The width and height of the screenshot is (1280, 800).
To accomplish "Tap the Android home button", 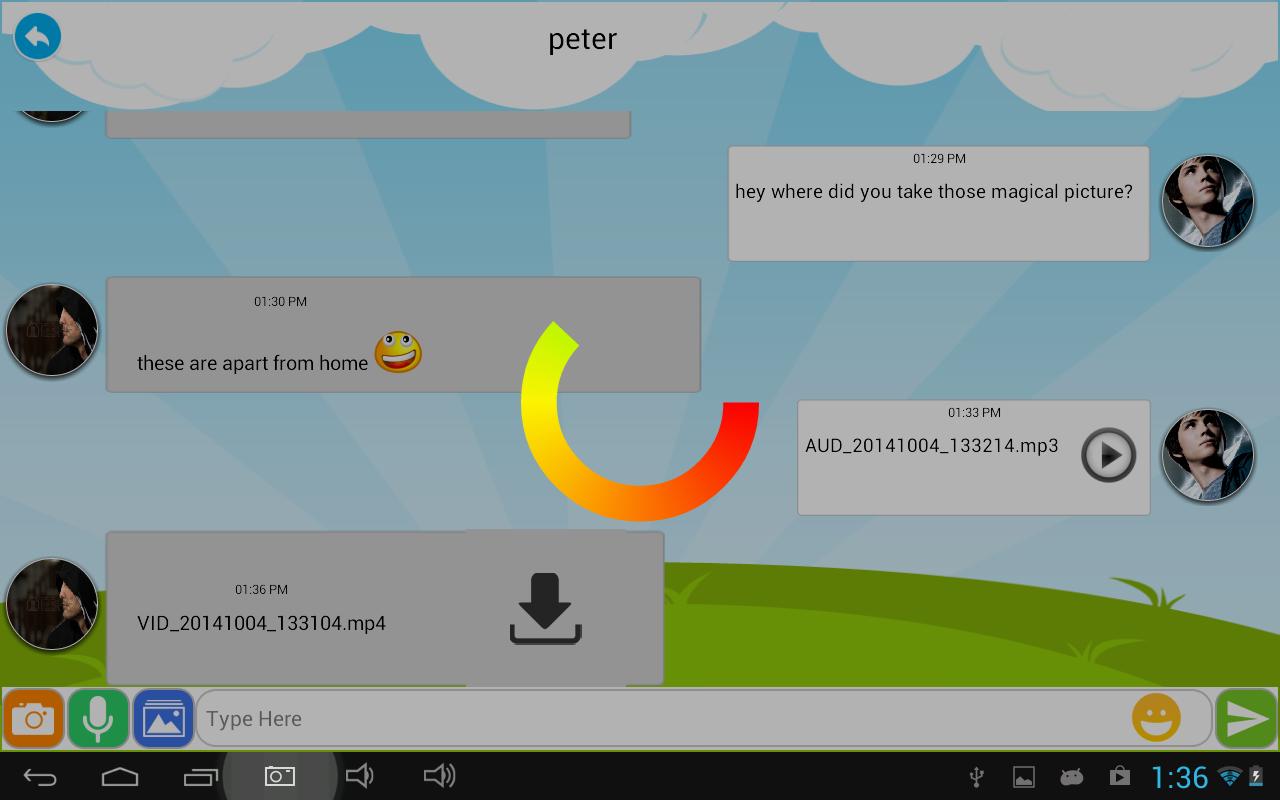I will point(120,776).
